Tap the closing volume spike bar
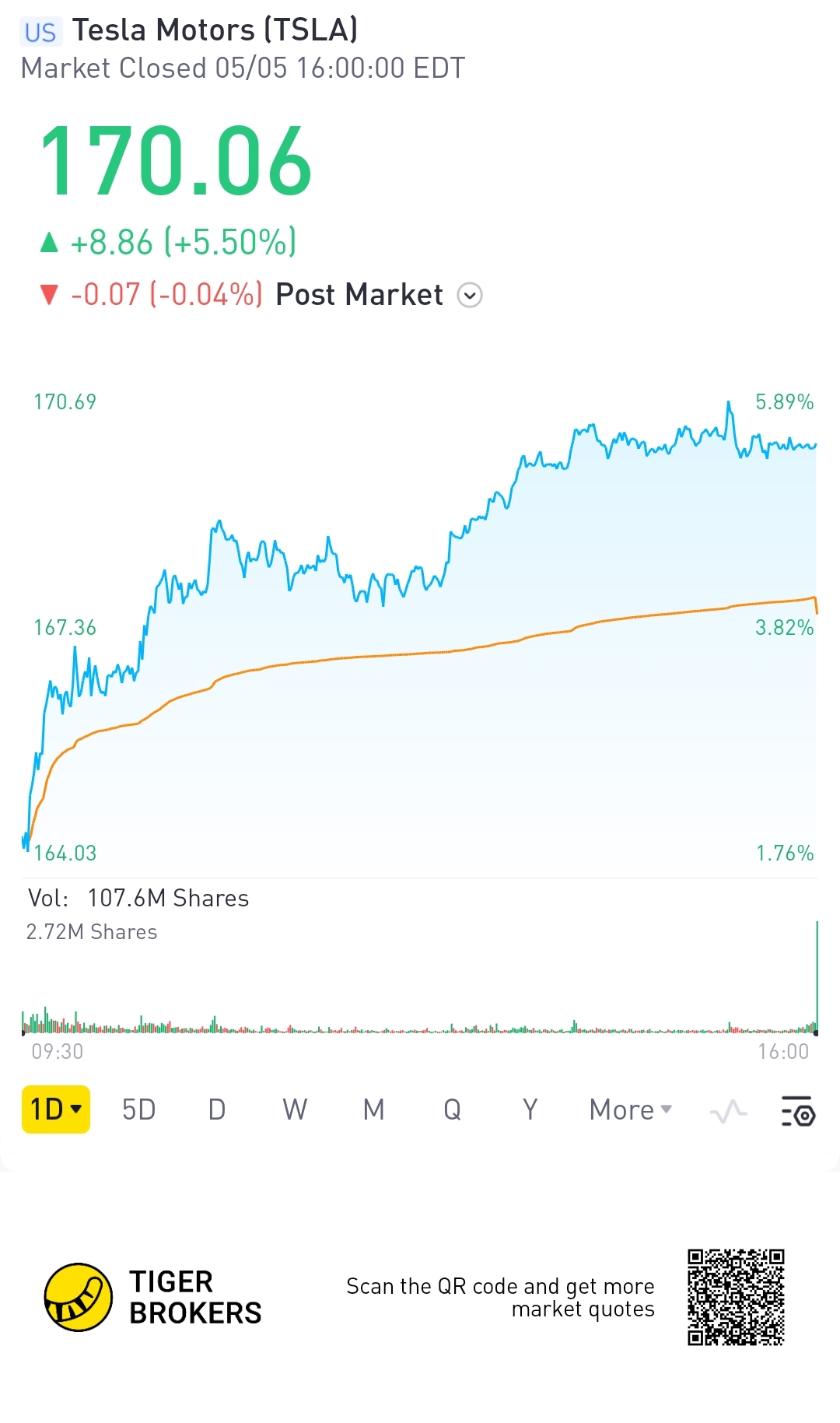The height and width of the screenshot is (1423, 840). click(x=817, y=980)
